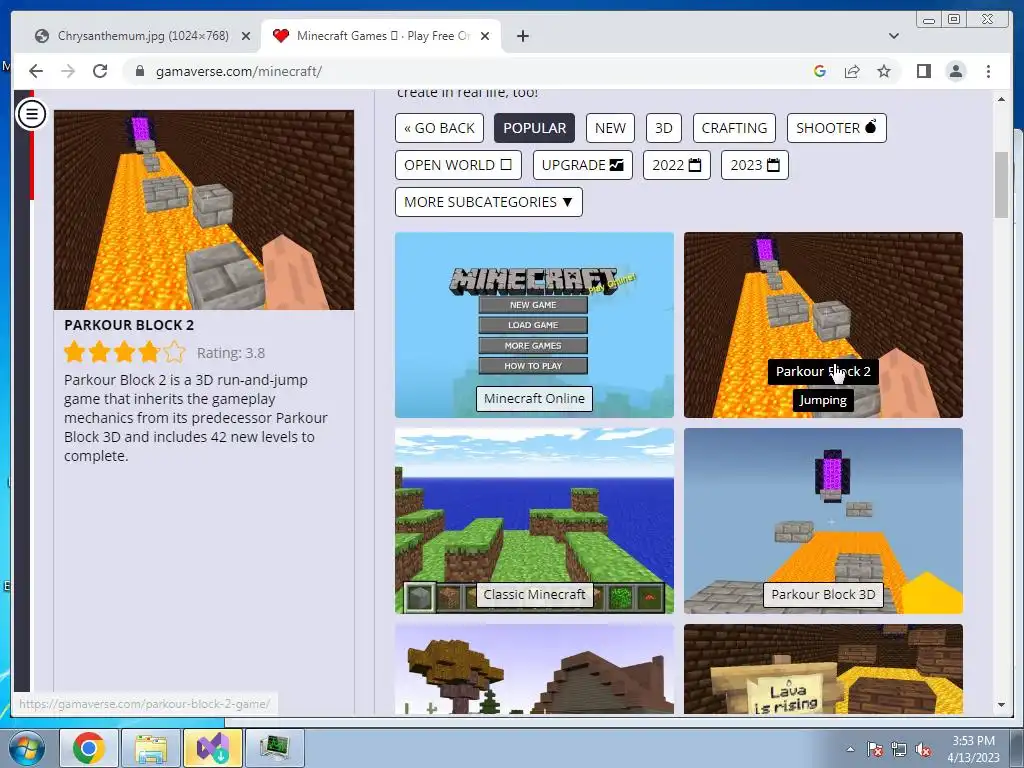Click the star rating row
The width and height of the screenshot is (1024, 768).
point(125,352)
